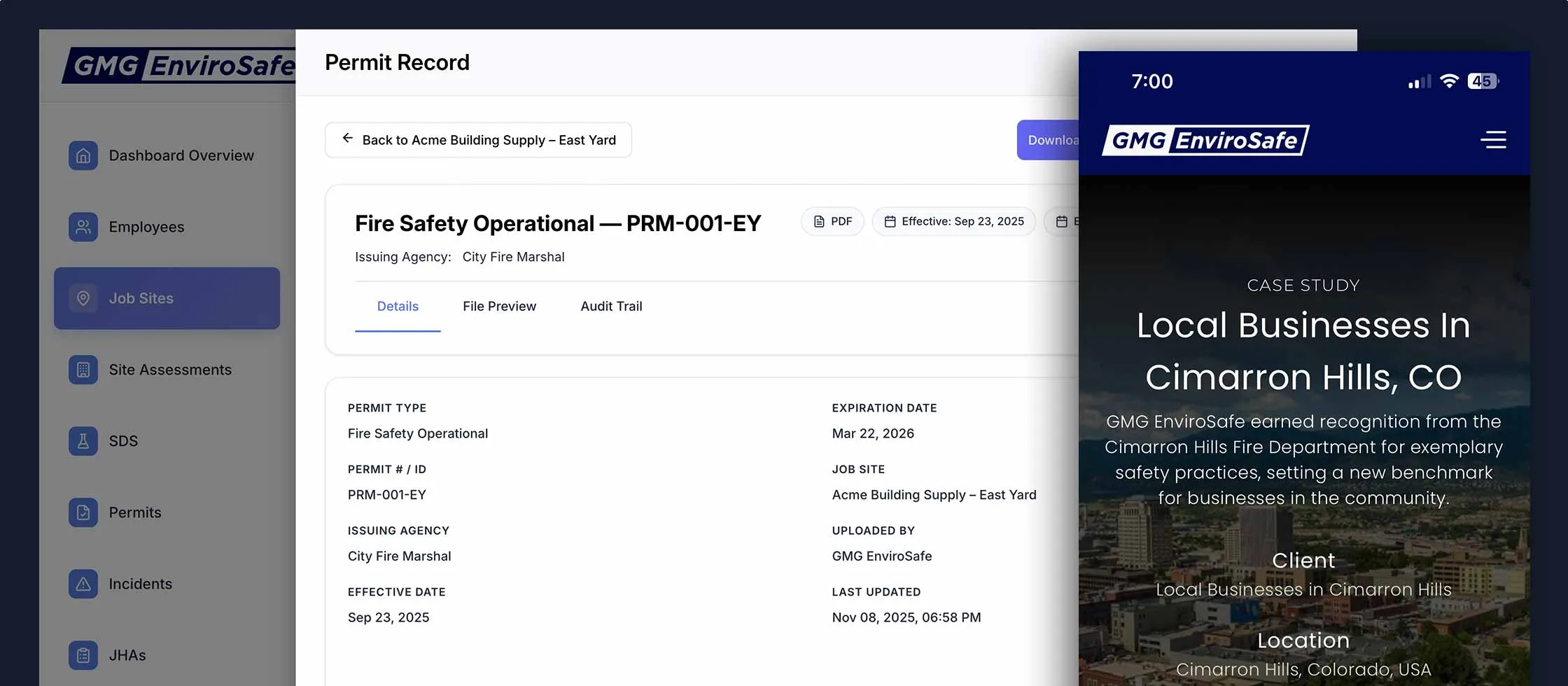Click the 7:00 clock on phone
The width and height of the screenshot is (1568, 686).
(x=1152, y=81)
